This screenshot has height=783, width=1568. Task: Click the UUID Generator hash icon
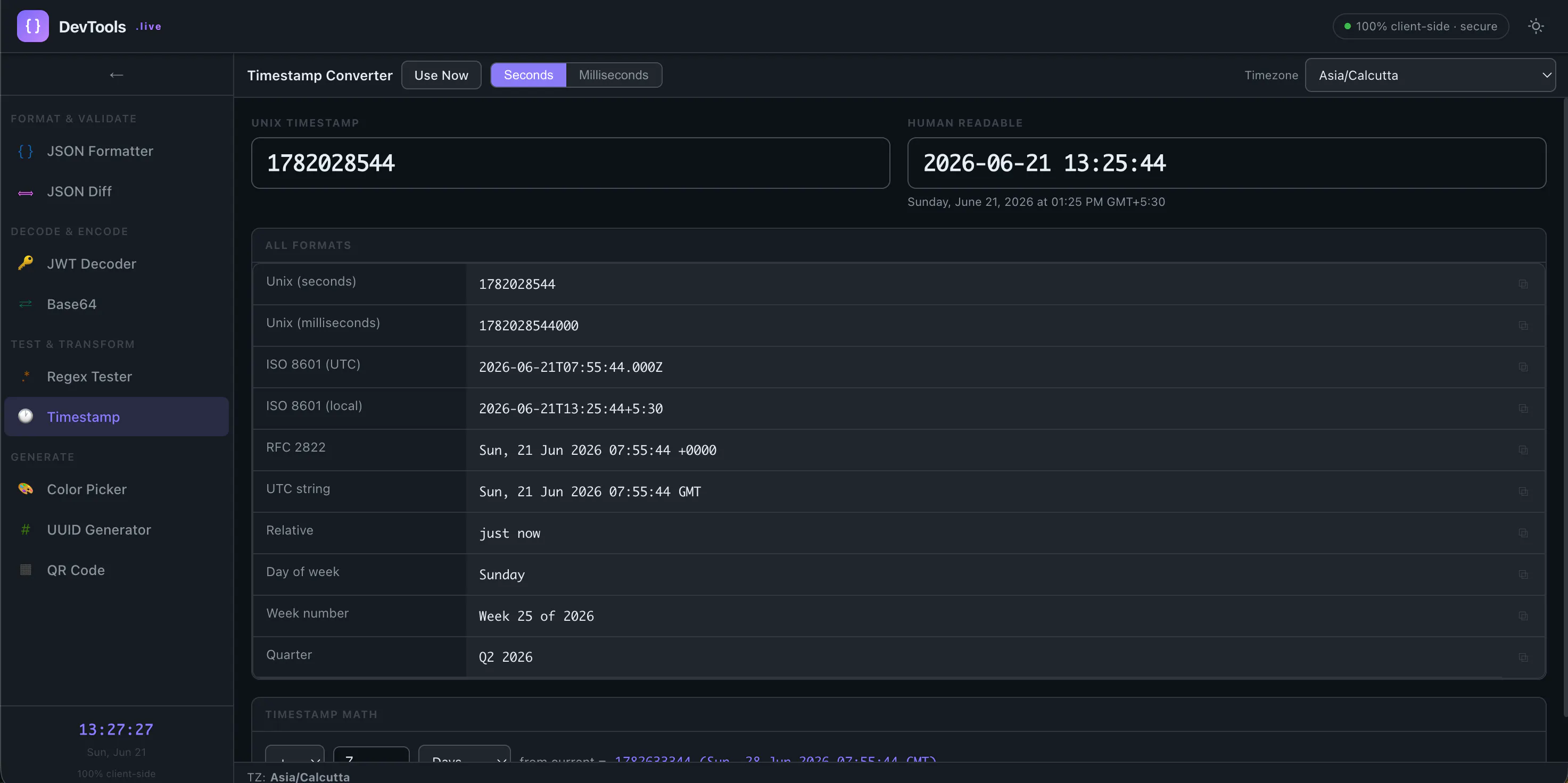tap(26, 529)
